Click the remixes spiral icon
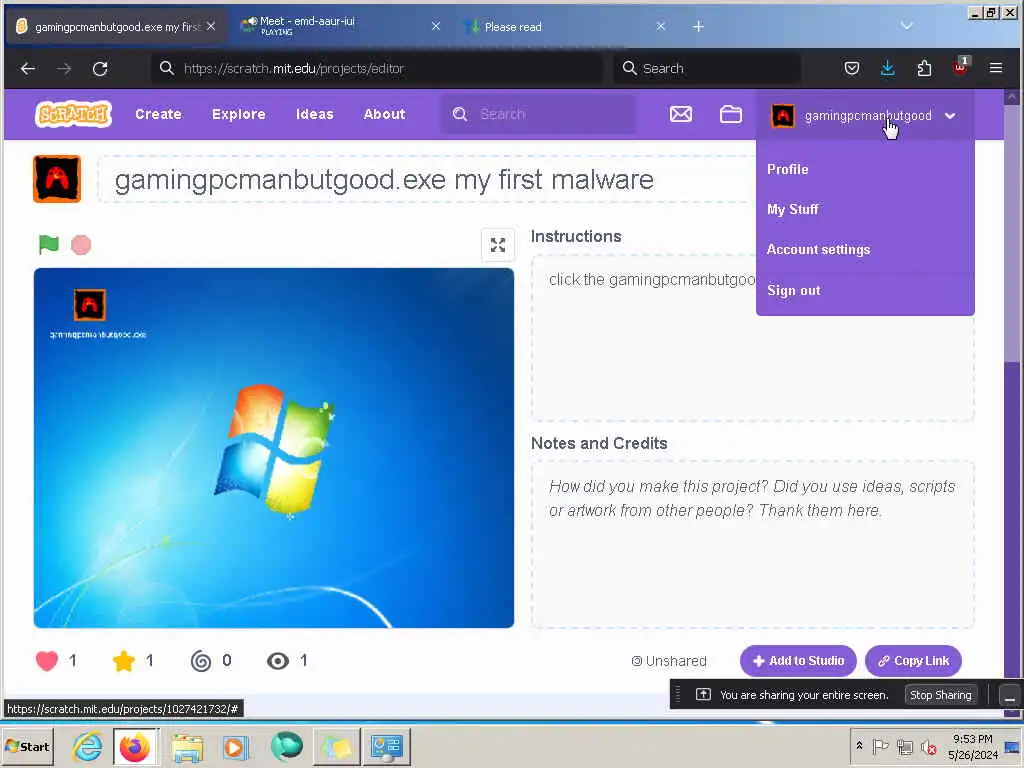The height and width of the screenshot is (768, 1024). click(200, 661)
